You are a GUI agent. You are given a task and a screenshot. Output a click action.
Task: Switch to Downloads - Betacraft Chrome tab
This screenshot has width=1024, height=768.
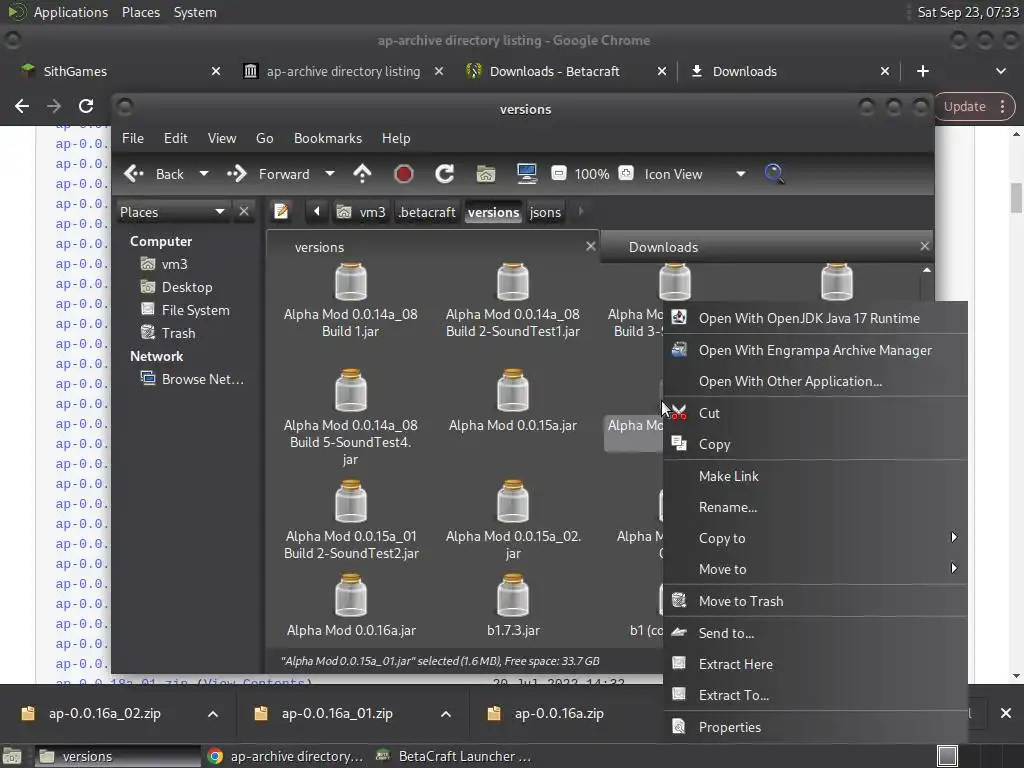pos(554,71)
